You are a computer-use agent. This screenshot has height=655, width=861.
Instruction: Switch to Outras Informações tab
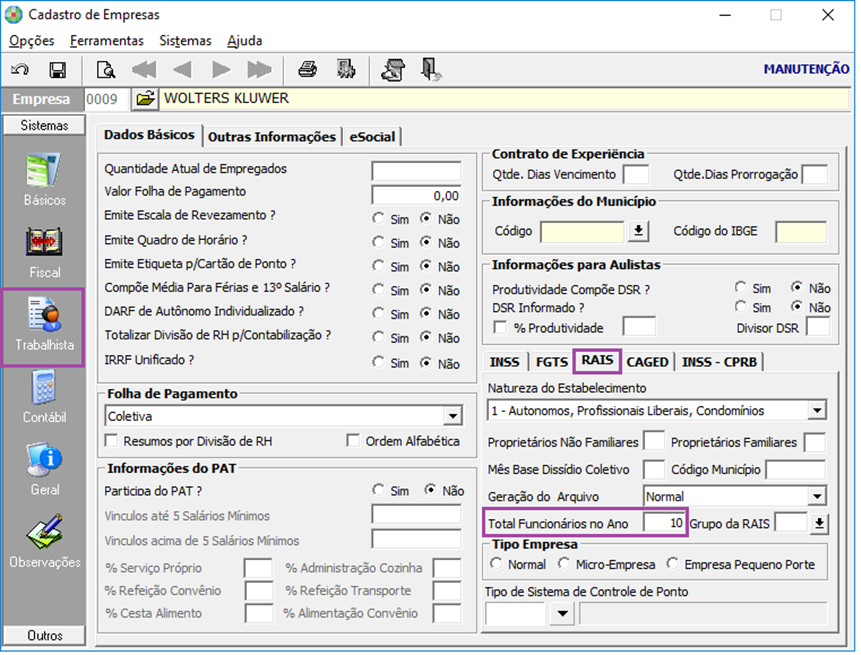click(x=272, y=137)
